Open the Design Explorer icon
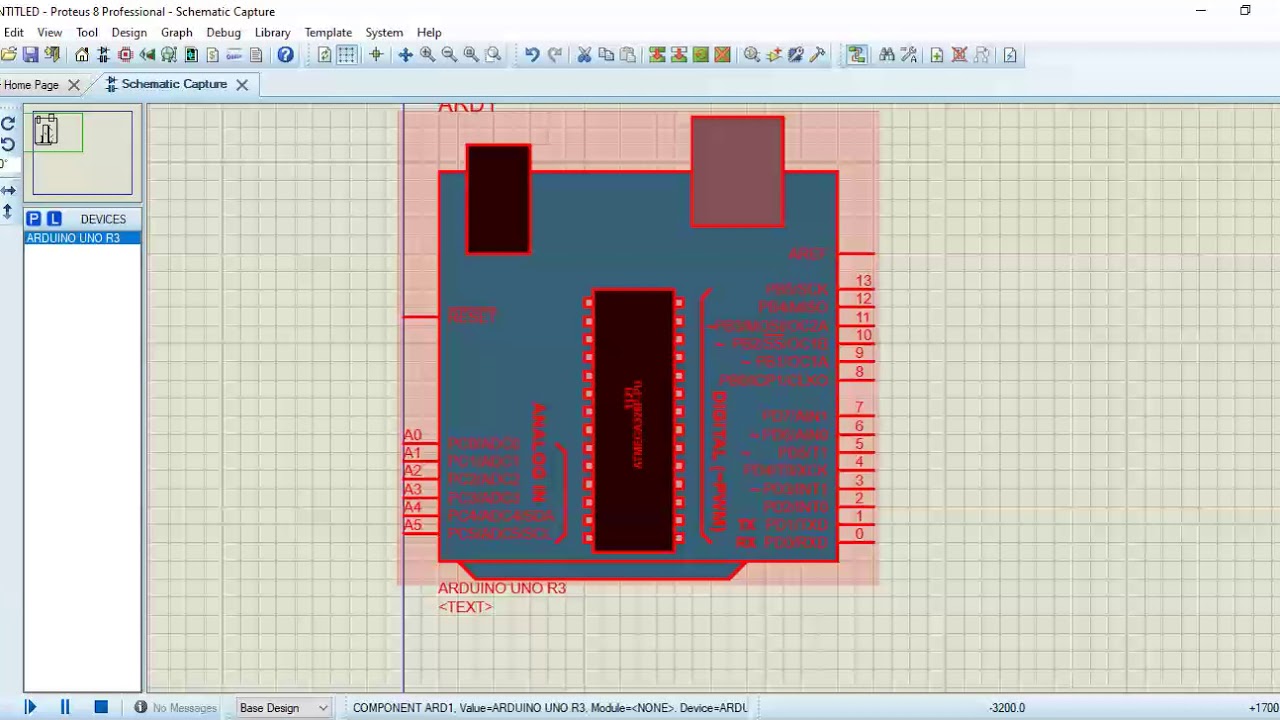 point(190,55)
